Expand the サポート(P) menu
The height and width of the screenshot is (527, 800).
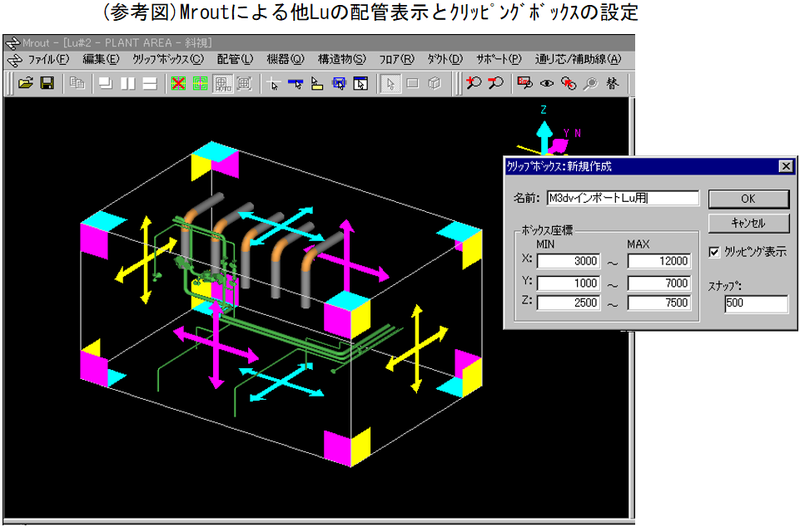click(x=498, y=60)
